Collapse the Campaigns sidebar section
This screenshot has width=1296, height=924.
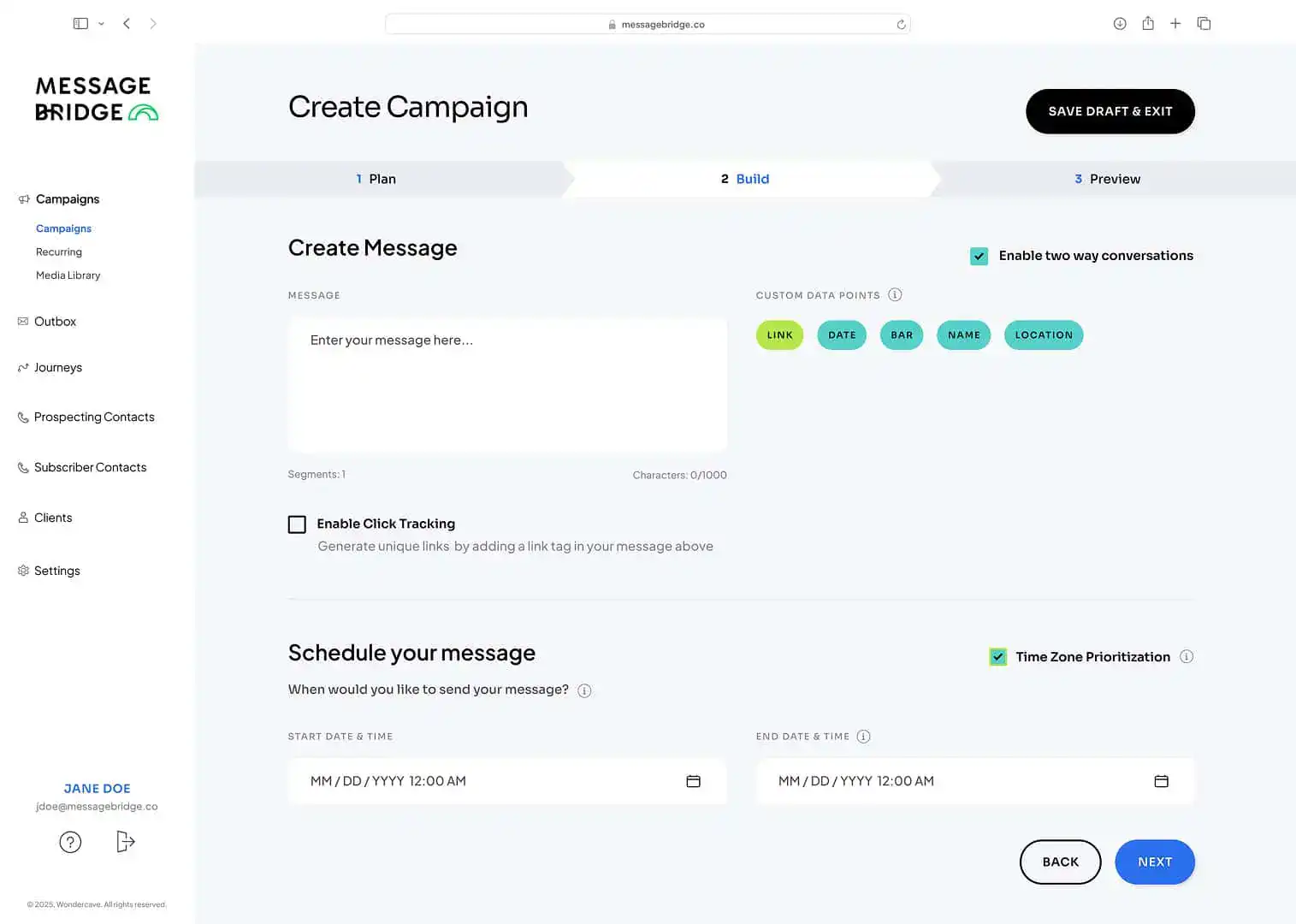tap(67, 199)
